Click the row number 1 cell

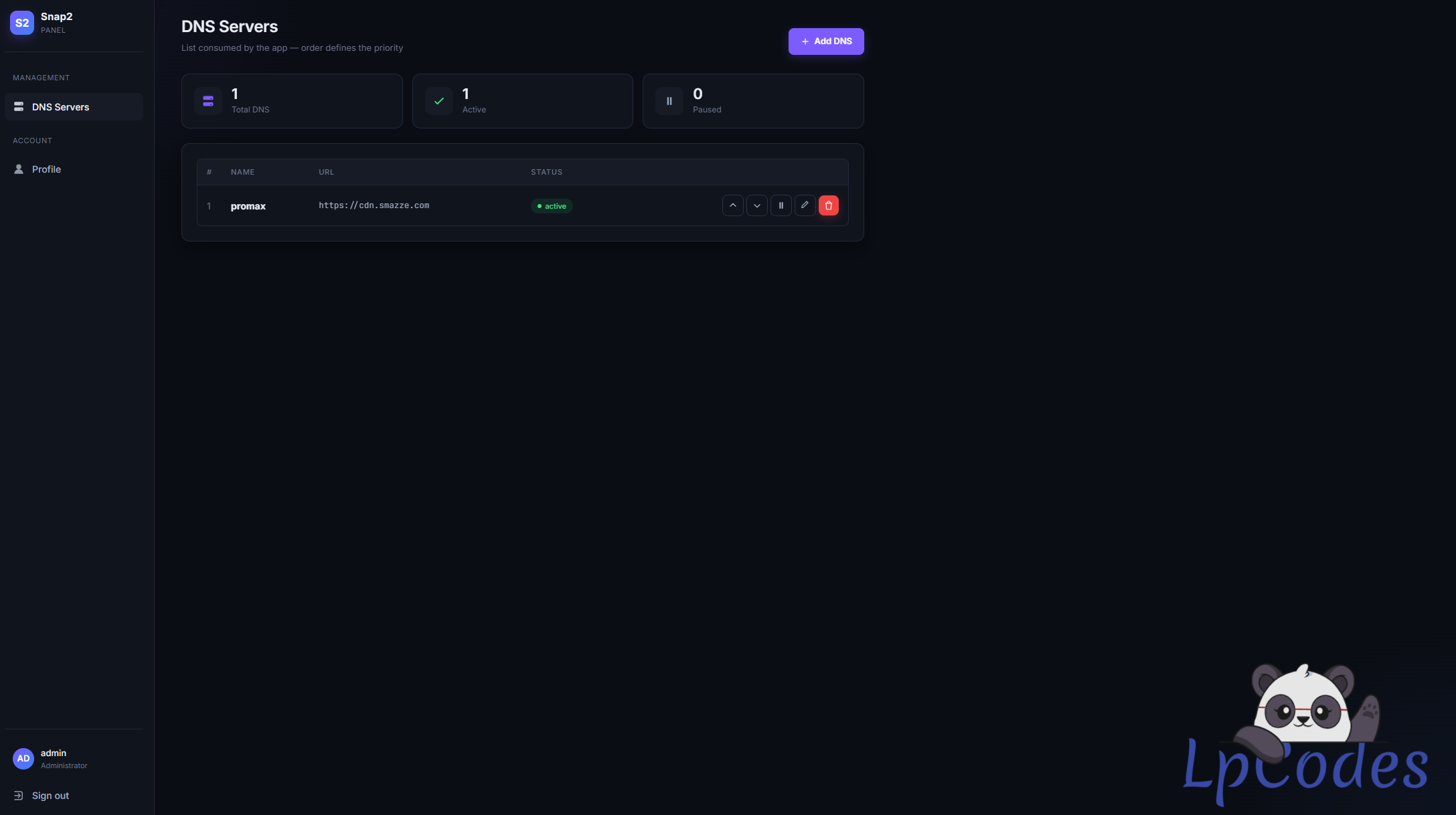209,206
